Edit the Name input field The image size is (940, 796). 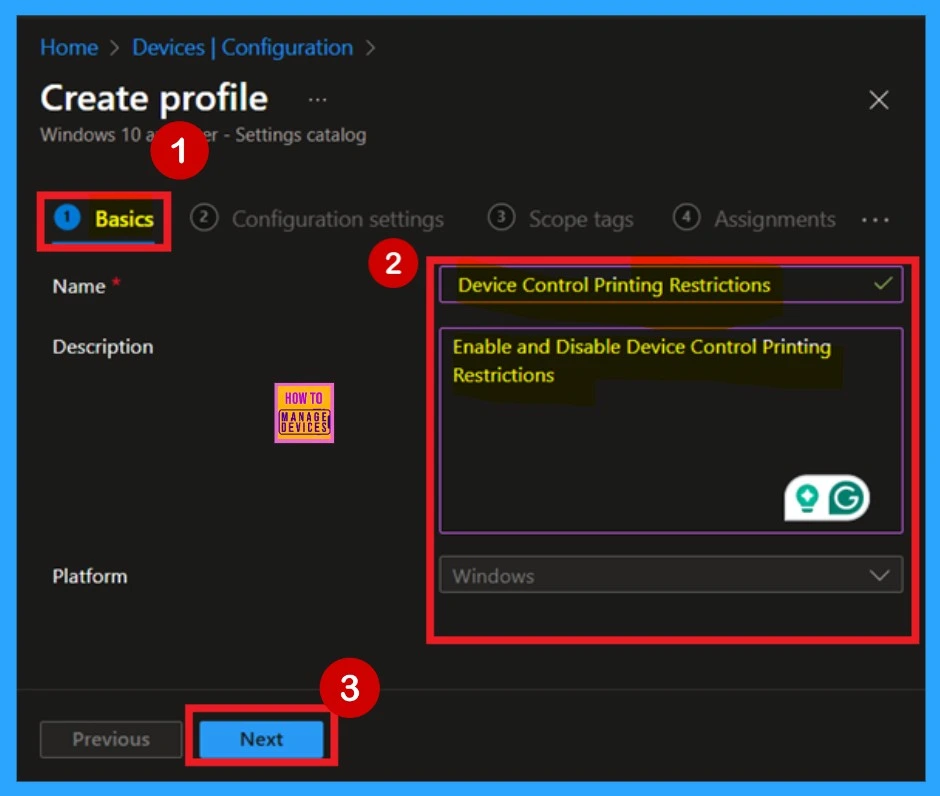[x=671, y=285]
